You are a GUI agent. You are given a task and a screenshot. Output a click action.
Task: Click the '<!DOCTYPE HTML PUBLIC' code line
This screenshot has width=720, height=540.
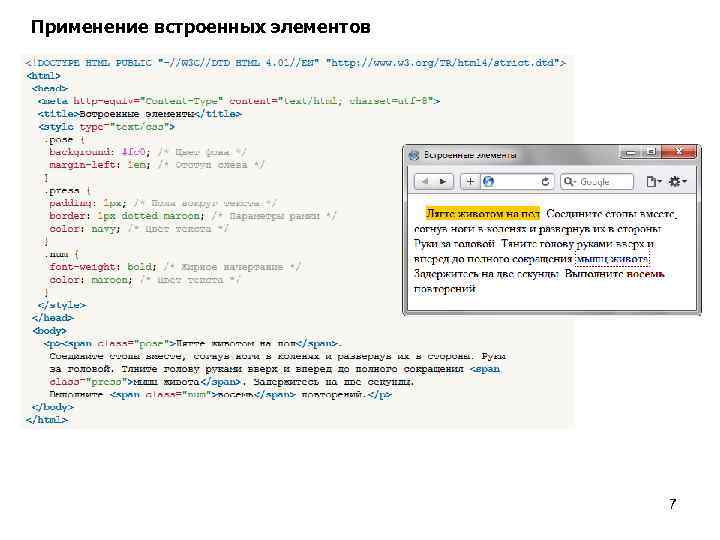coord(296,63)
